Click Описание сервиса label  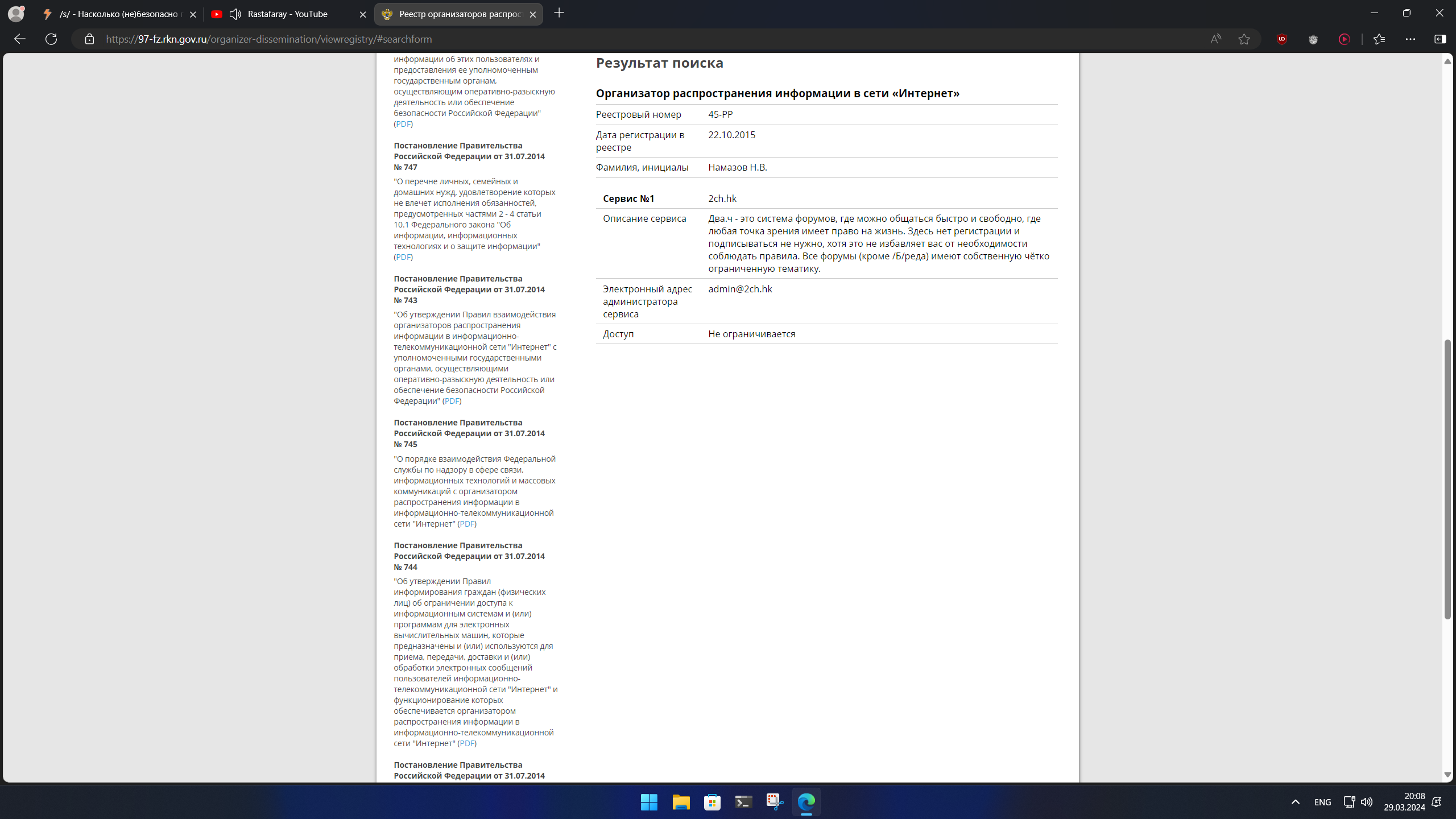[644, 218]
